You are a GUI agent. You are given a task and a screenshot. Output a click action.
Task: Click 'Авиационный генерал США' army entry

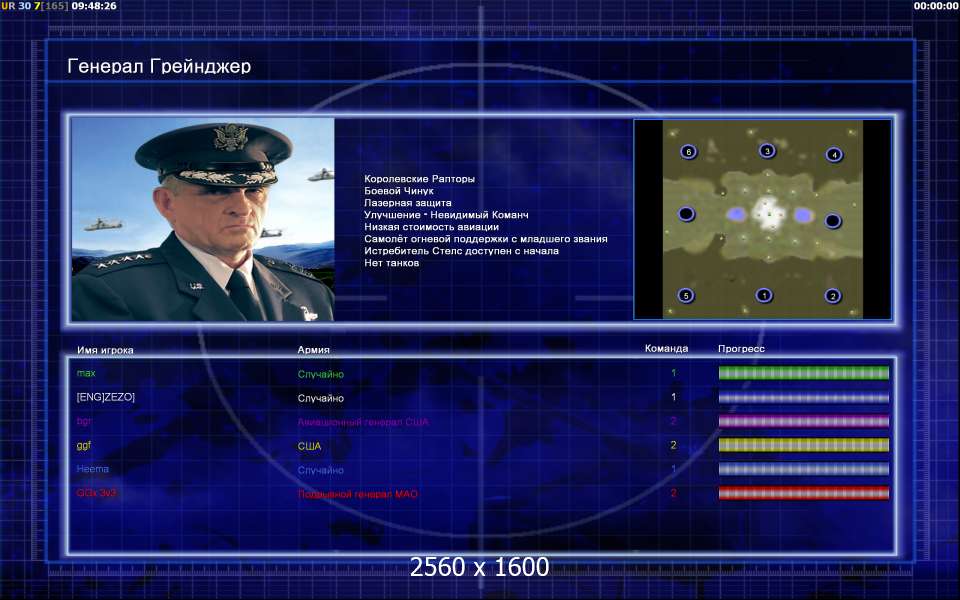click(363, 422)
